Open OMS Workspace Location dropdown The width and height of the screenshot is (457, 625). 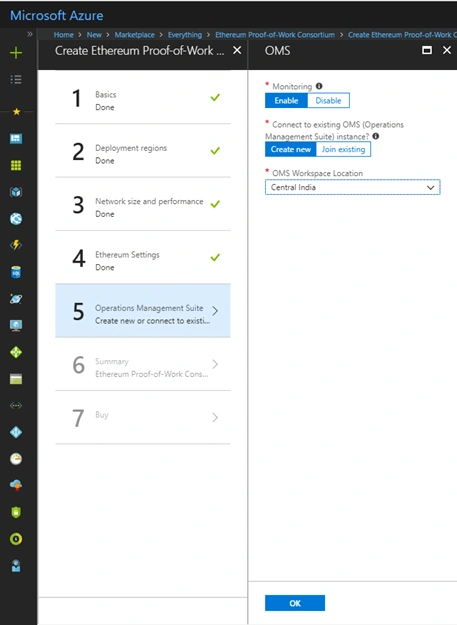pos(353,187)
